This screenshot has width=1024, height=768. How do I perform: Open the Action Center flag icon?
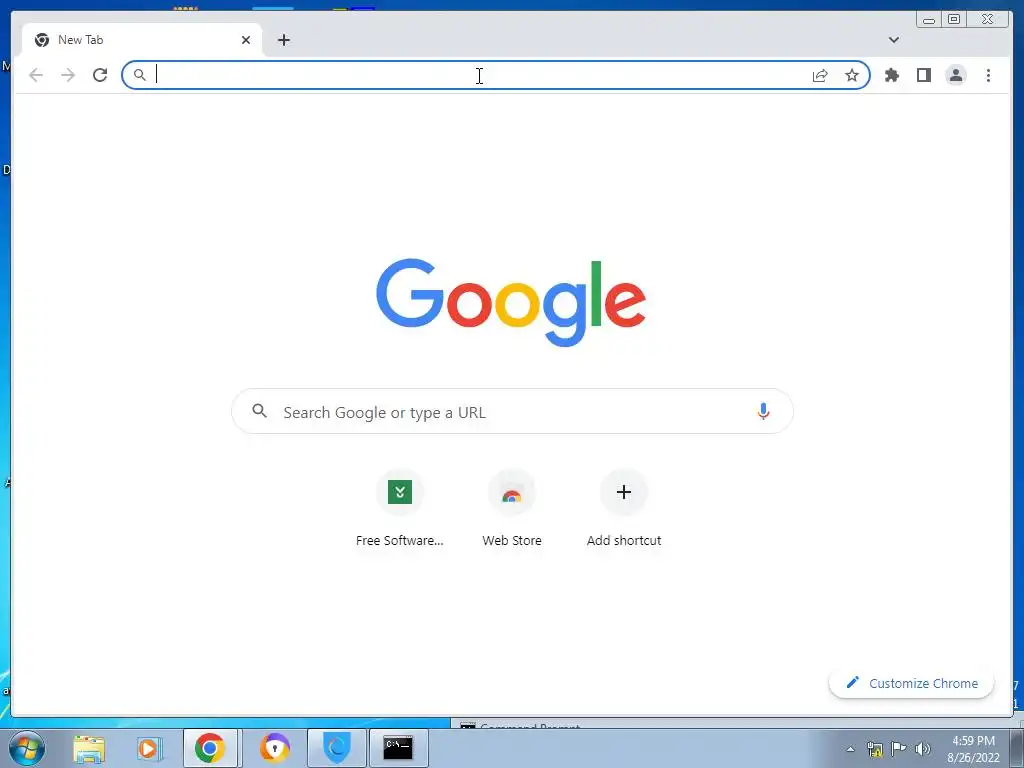coord(899,749)
